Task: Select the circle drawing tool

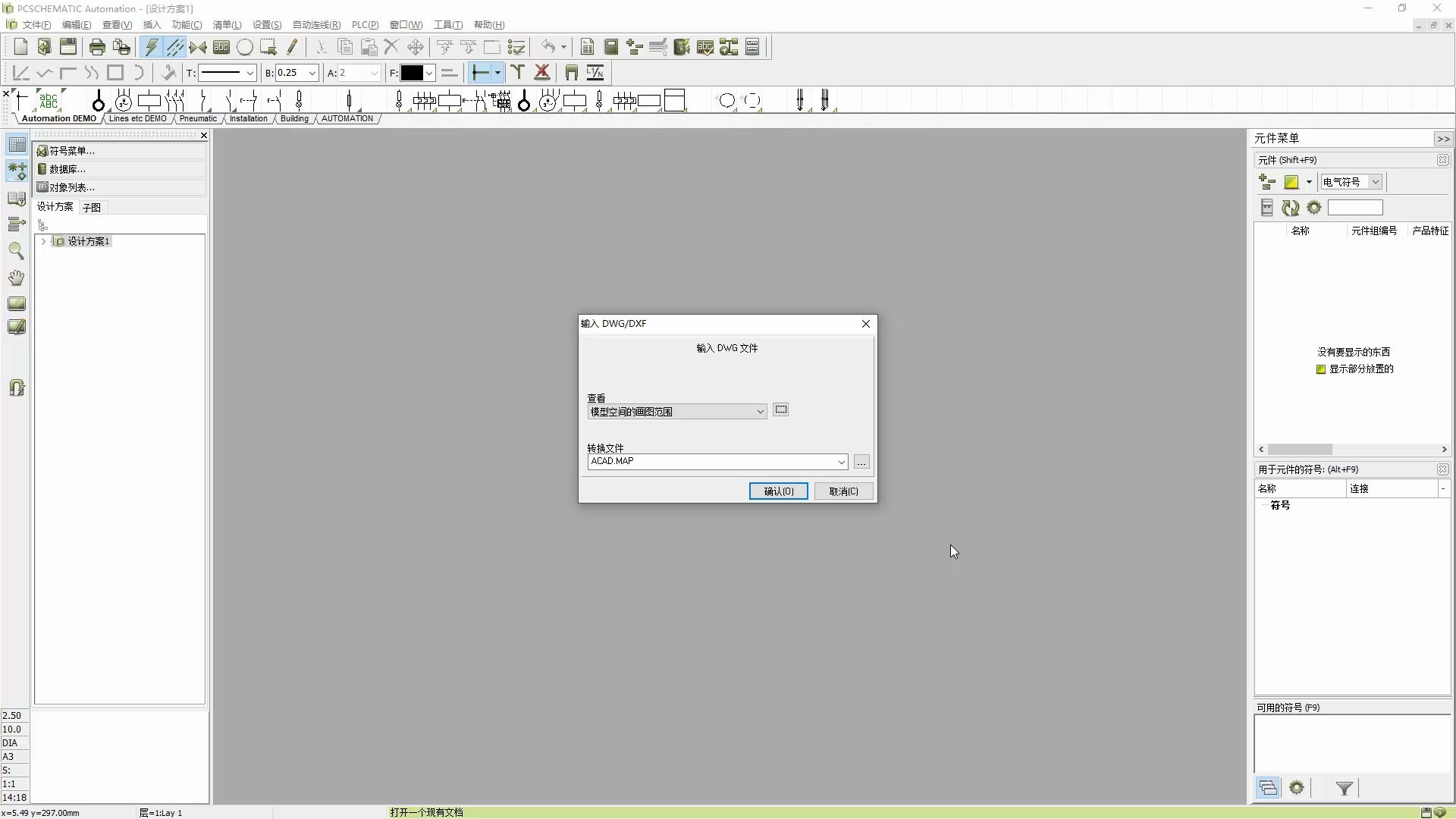Action: [x=244, y=47]
